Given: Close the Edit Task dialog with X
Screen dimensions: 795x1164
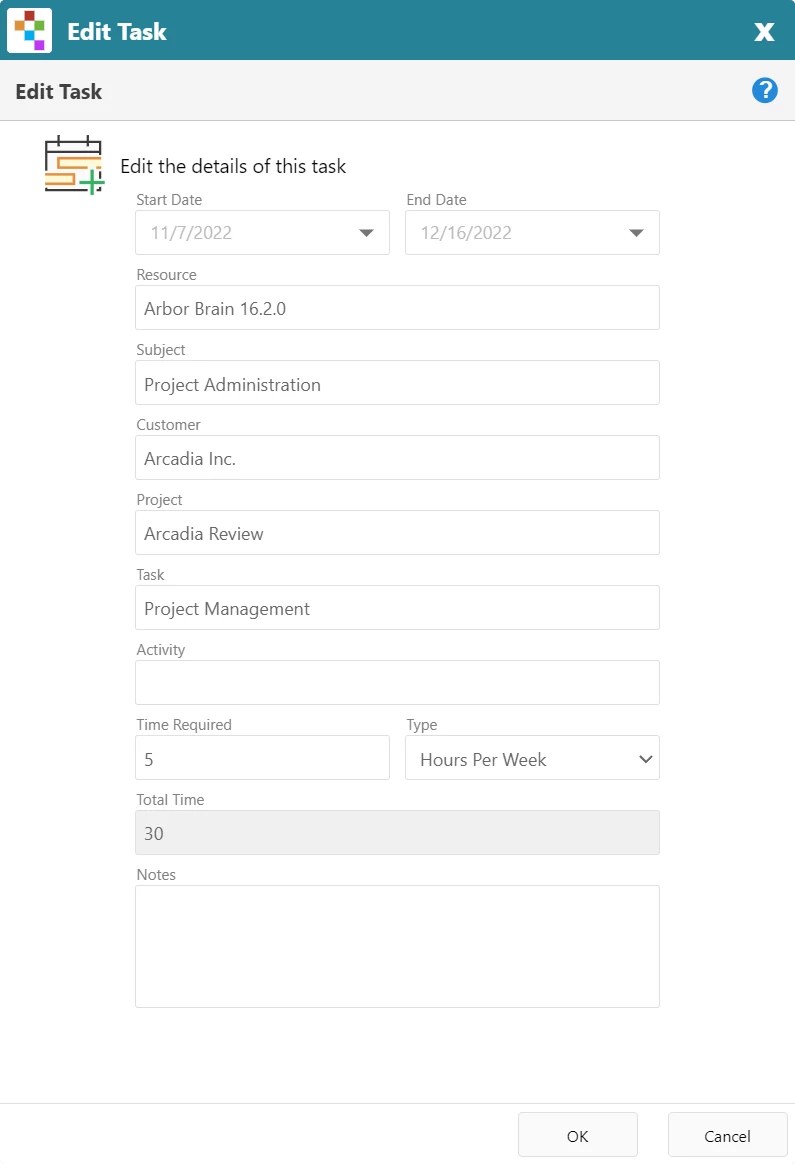Looking at the screenshot, I should tap(764, 31).
